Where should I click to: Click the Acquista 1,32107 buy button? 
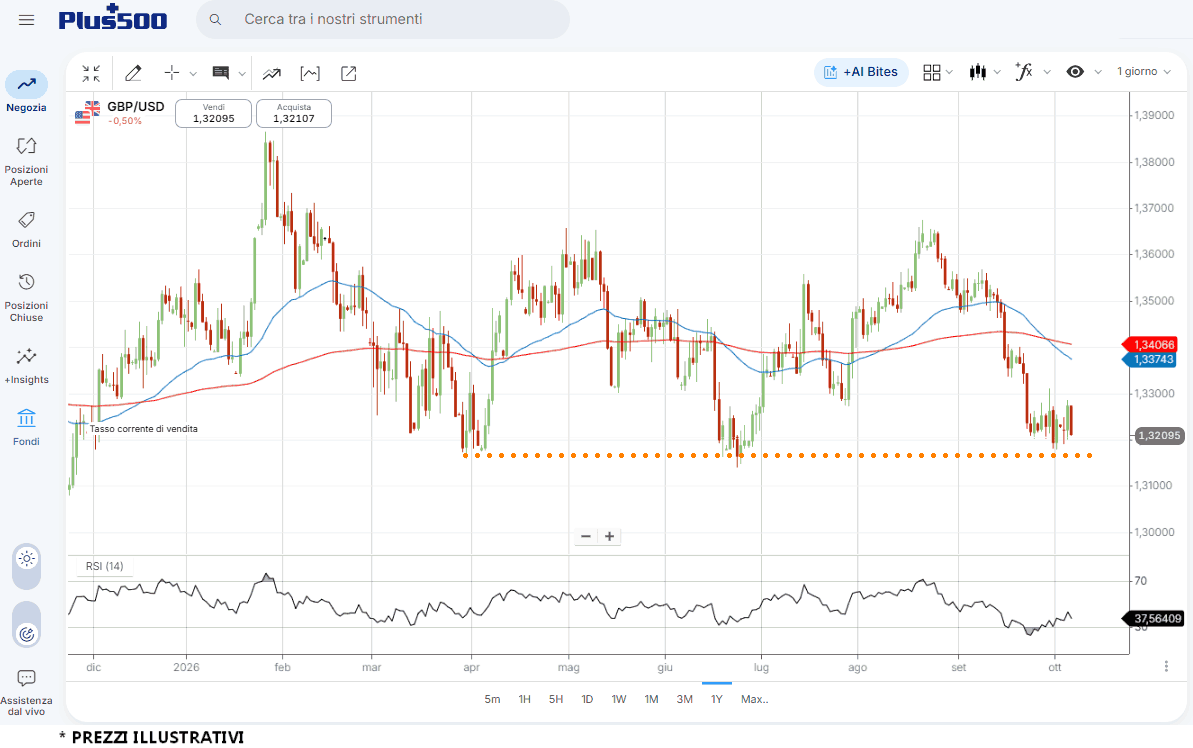pos(294,113)
